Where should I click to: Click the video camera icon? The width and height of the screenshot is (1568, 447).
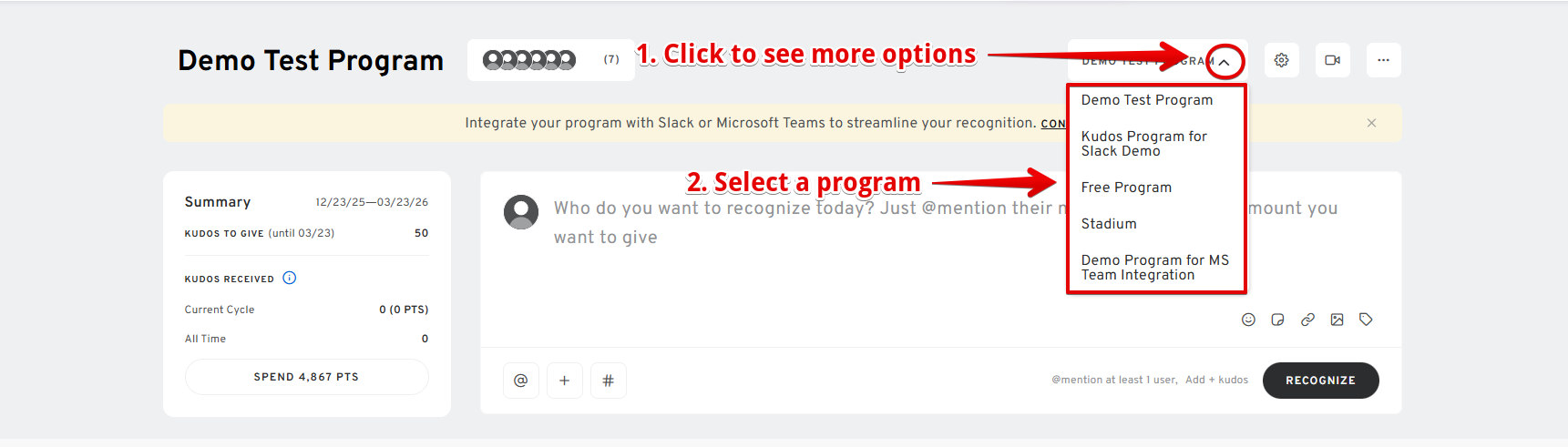click(x=1332, y=60)
